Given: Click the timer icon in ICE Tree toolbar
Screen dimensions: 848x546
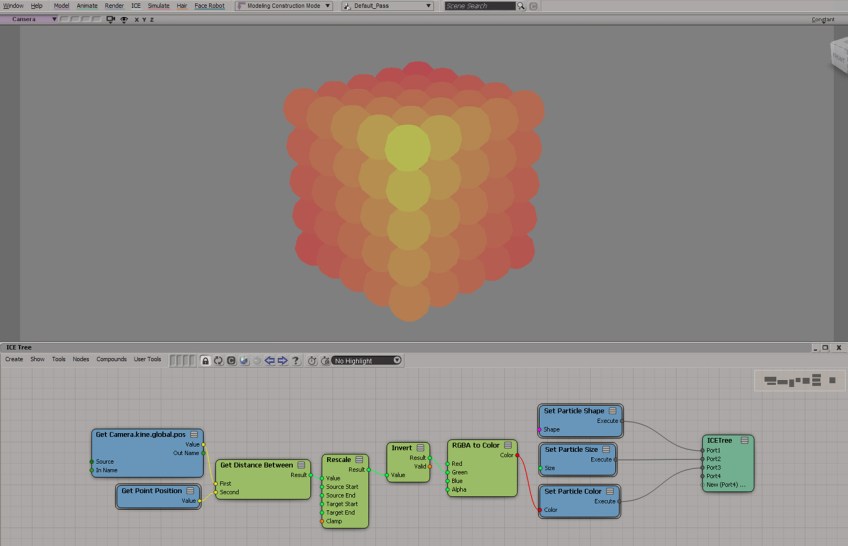Looking at the screenshot, I should click(312, 360).
